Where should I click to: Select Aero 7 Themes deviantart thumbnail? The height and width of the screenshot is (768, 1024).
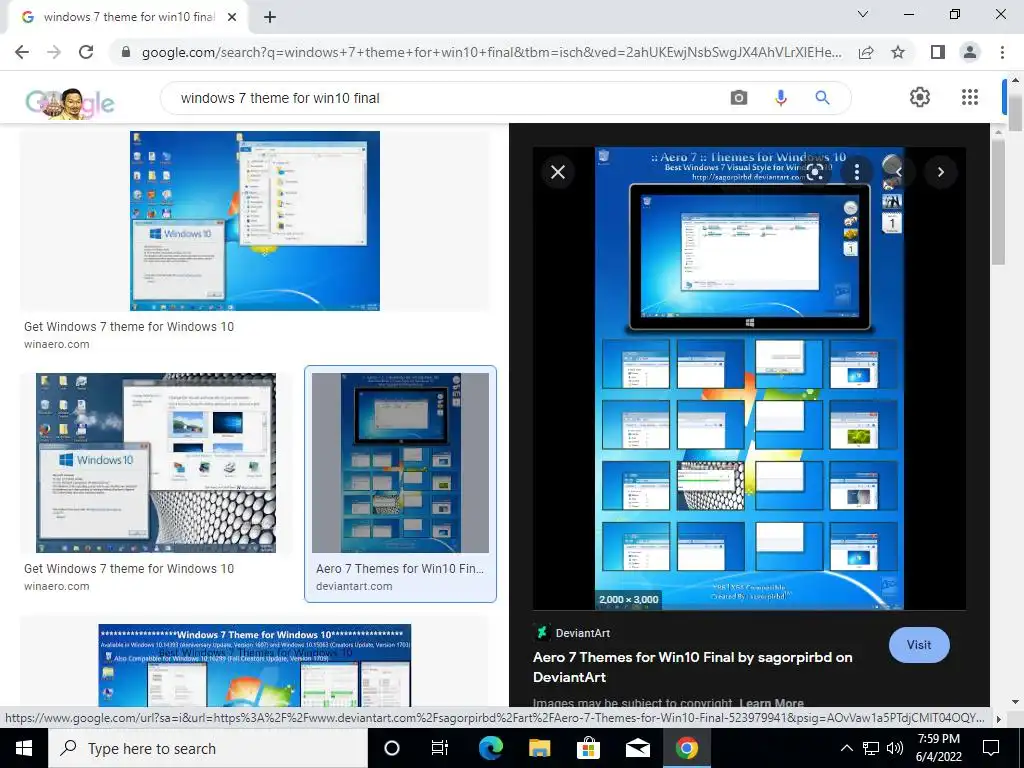click(400, 463)
